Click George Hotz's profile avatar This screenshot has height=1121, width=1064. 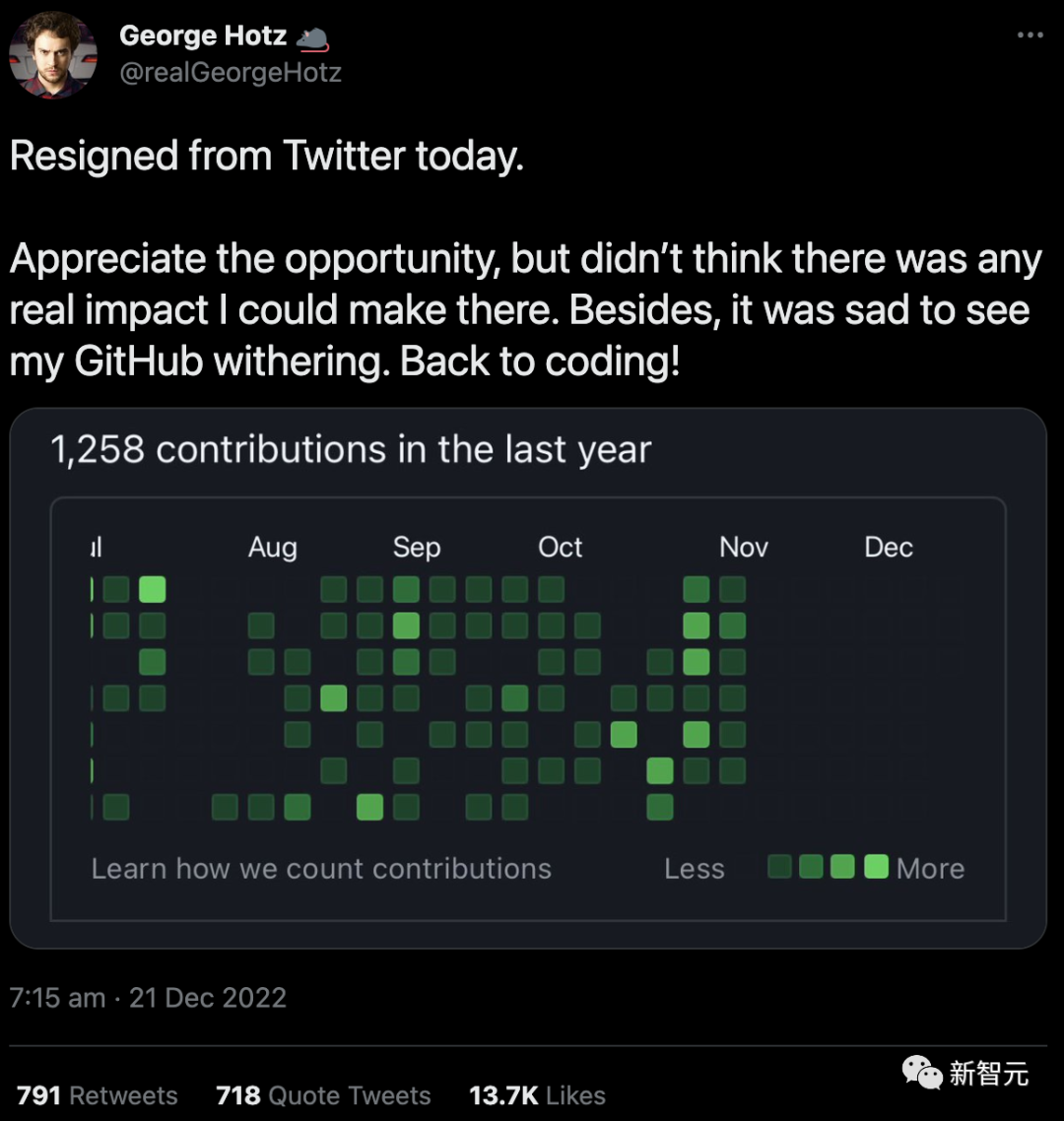click(53, 55)
